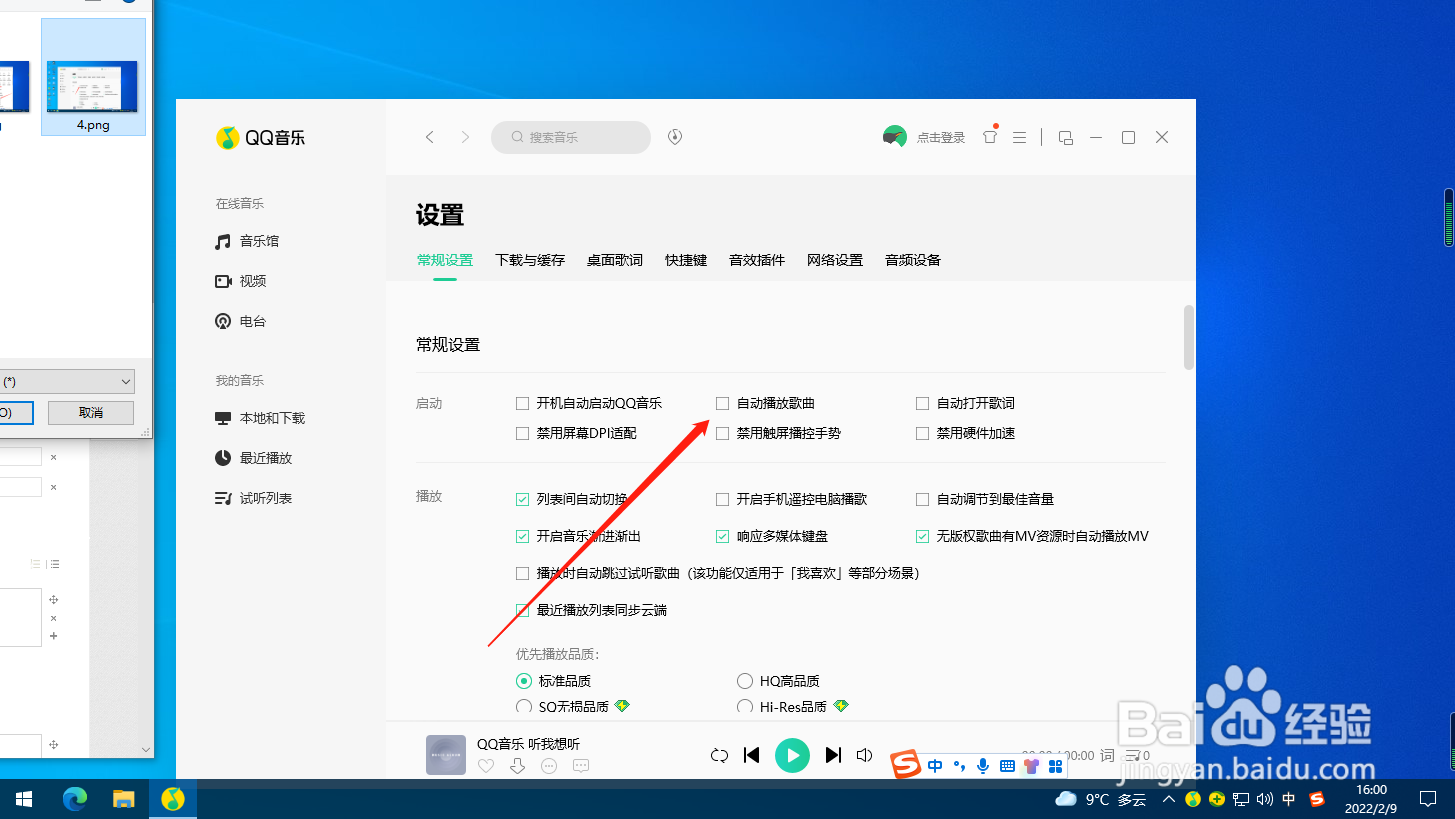Open 本地和下载 in the sidebar
The height and width of the screenshot is (819, 1455).
(260, 418)
